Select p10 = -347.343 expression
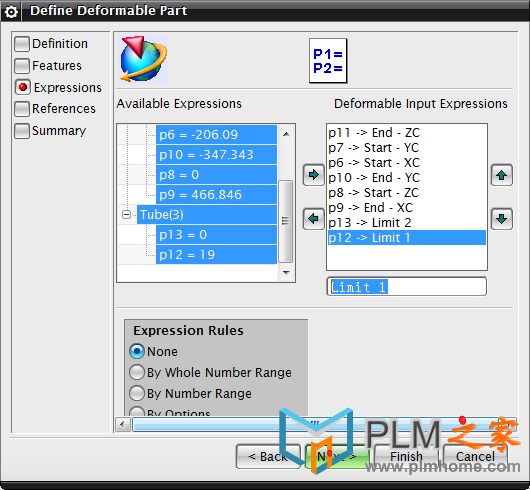The height and width of the screenshot is (490, 530). [x=216, y=155]
